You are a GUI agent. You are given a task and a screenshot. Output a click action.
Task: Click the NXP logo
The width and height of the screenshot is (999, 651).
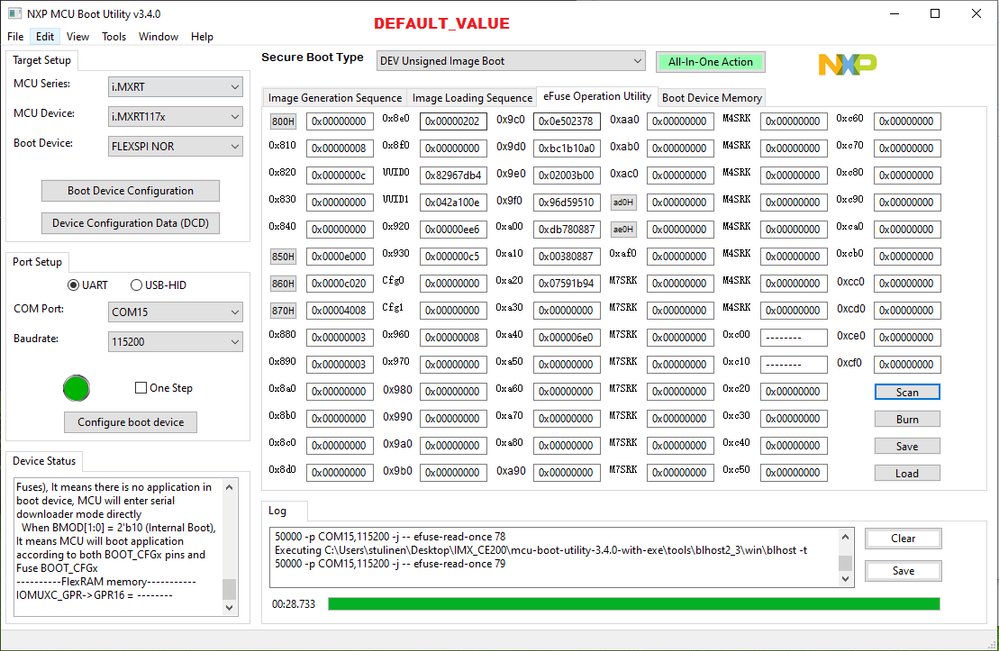(847, 64)
